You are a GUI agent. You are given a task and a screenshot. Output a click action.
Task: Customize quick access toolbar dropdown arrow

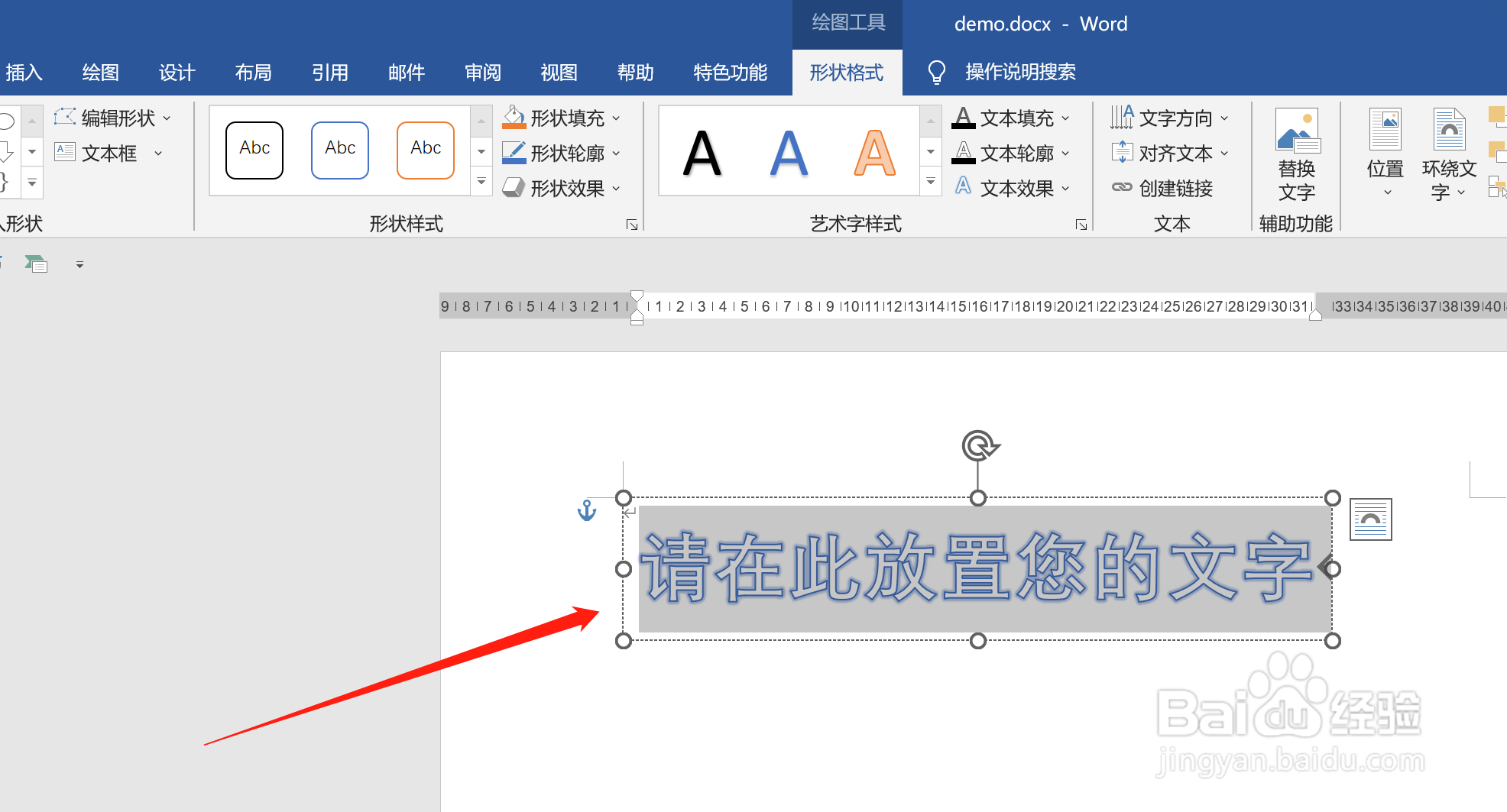point(79,265)
